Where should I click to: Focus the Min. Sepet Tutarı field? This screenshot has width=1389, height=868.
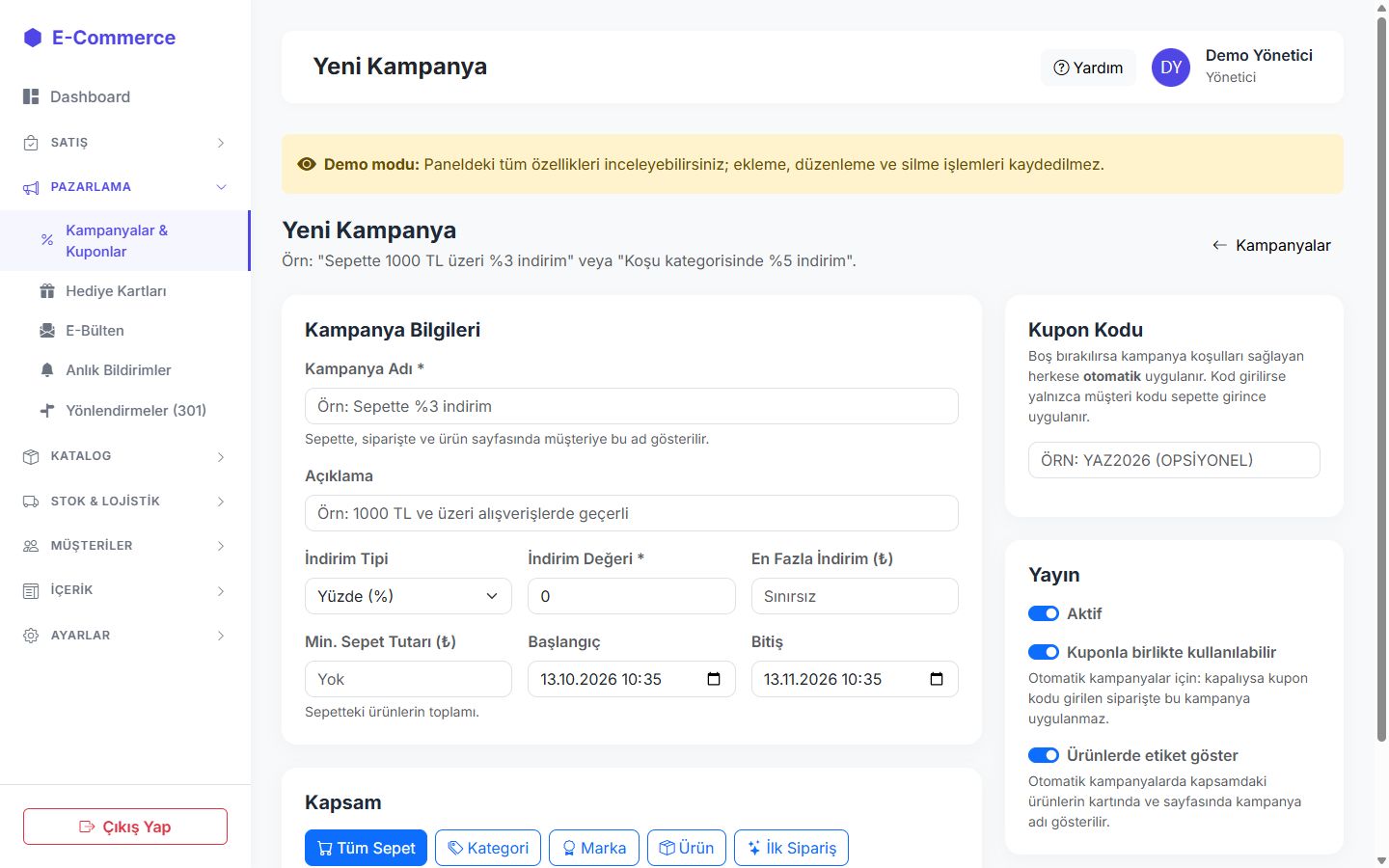point(408,679)
